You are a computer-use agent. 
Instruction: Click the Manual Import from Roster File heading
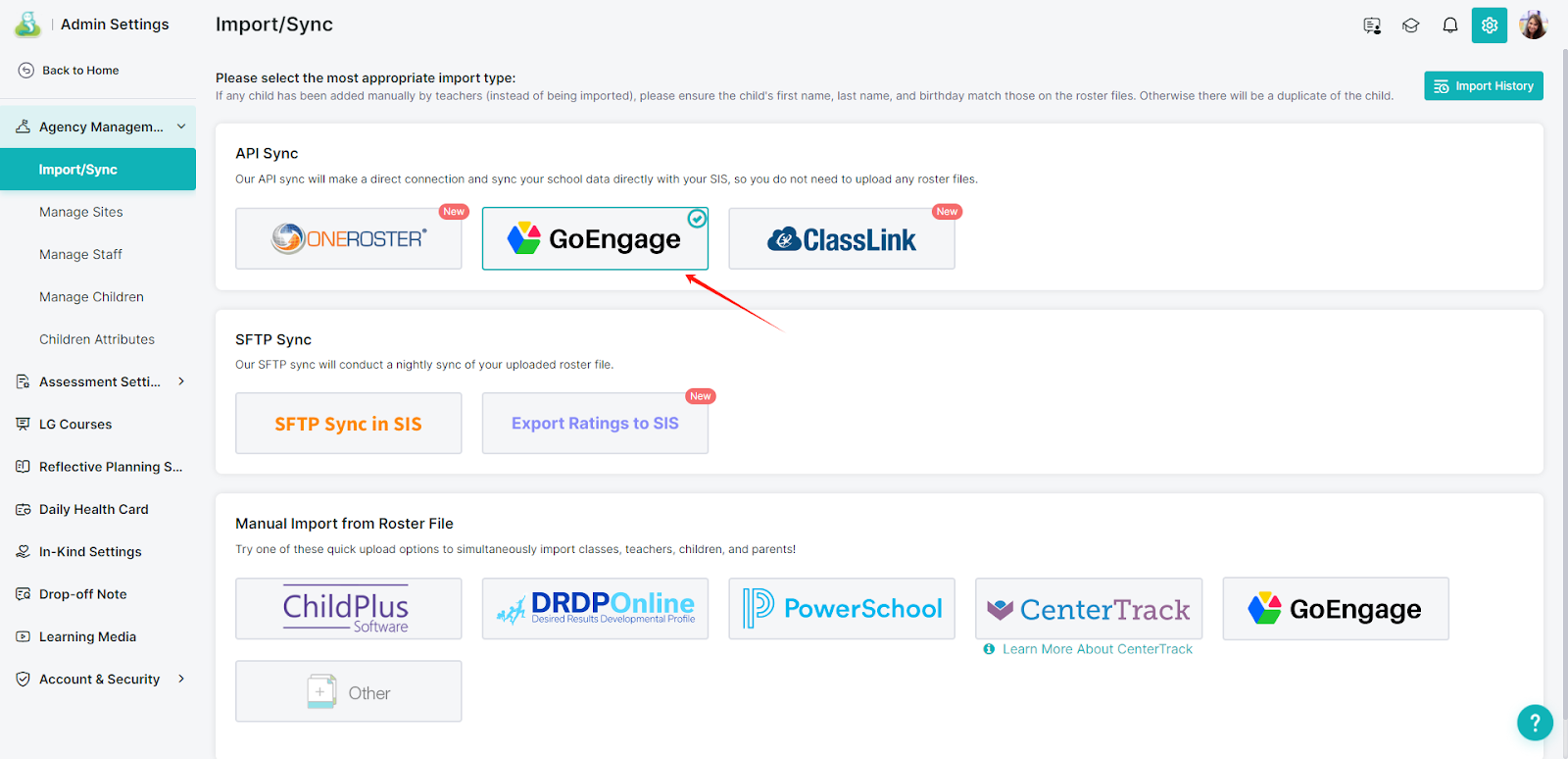click(x=344, y=524)
